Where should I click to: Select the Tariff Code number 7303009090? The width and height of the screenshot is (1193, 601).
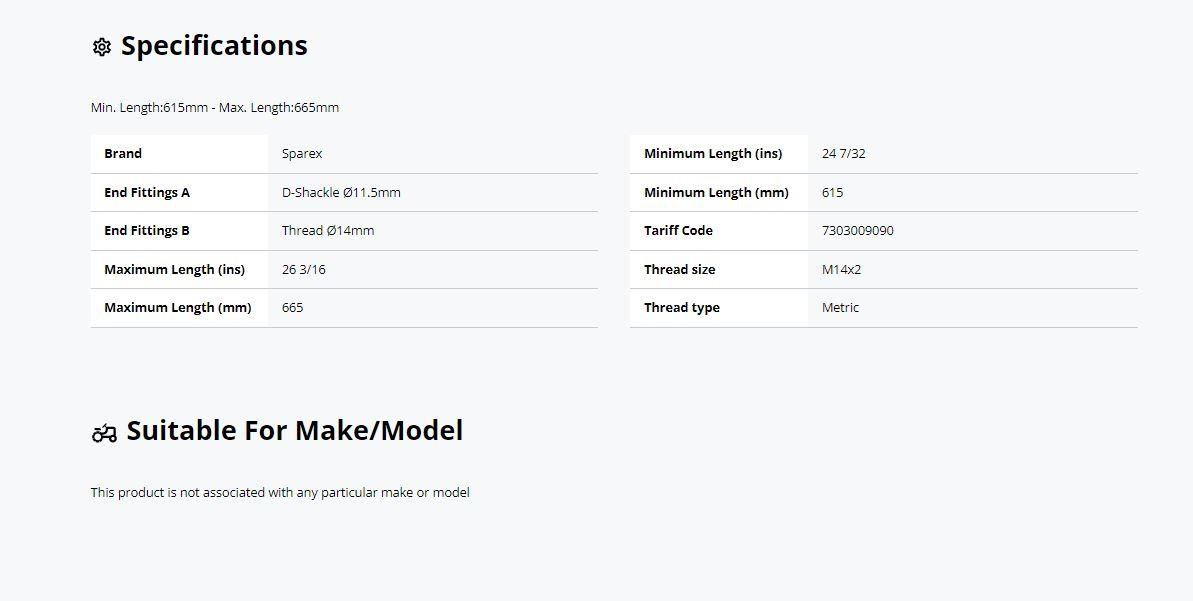pos(857,231)
